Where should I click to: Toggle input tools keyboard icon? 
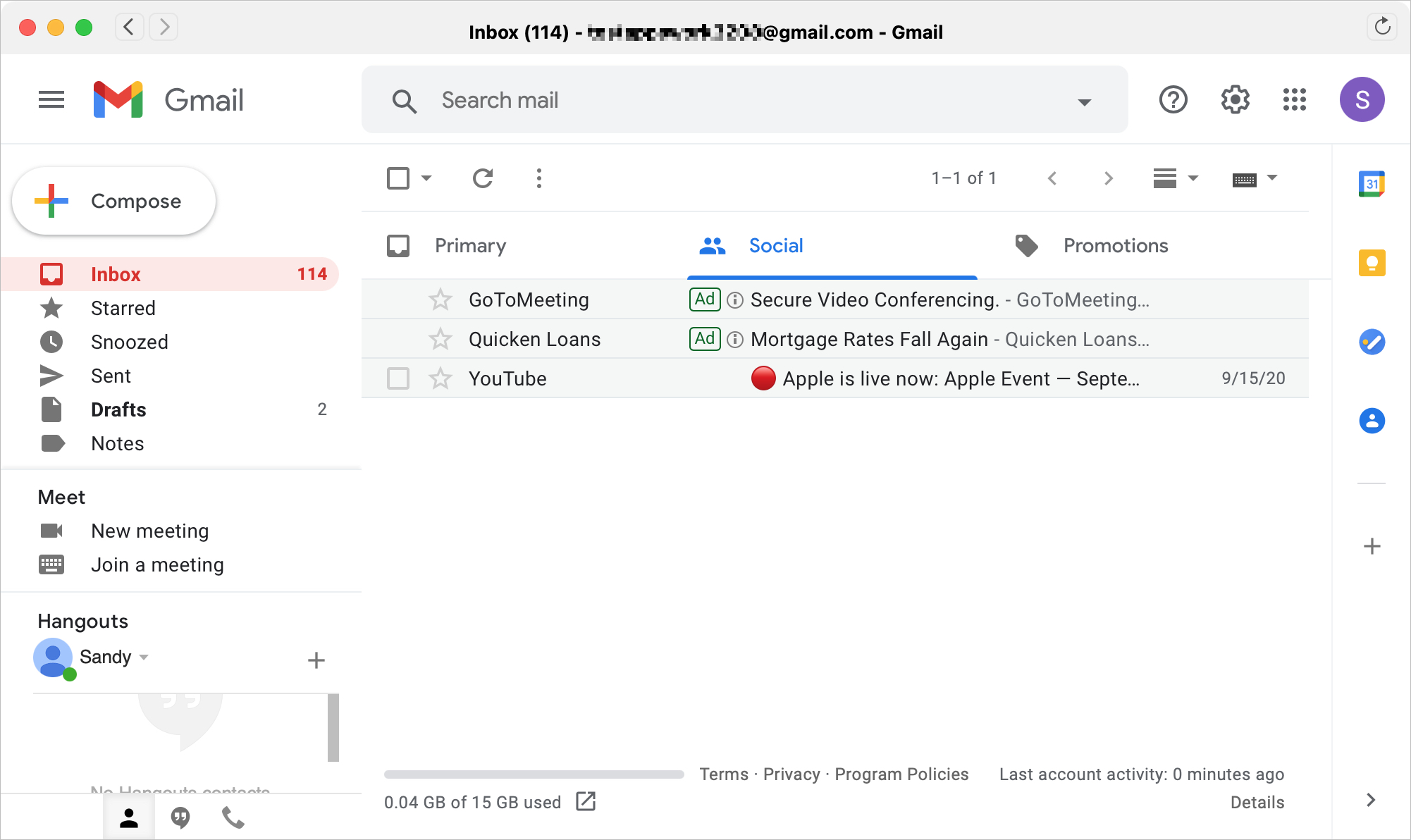click(1245, 180)
